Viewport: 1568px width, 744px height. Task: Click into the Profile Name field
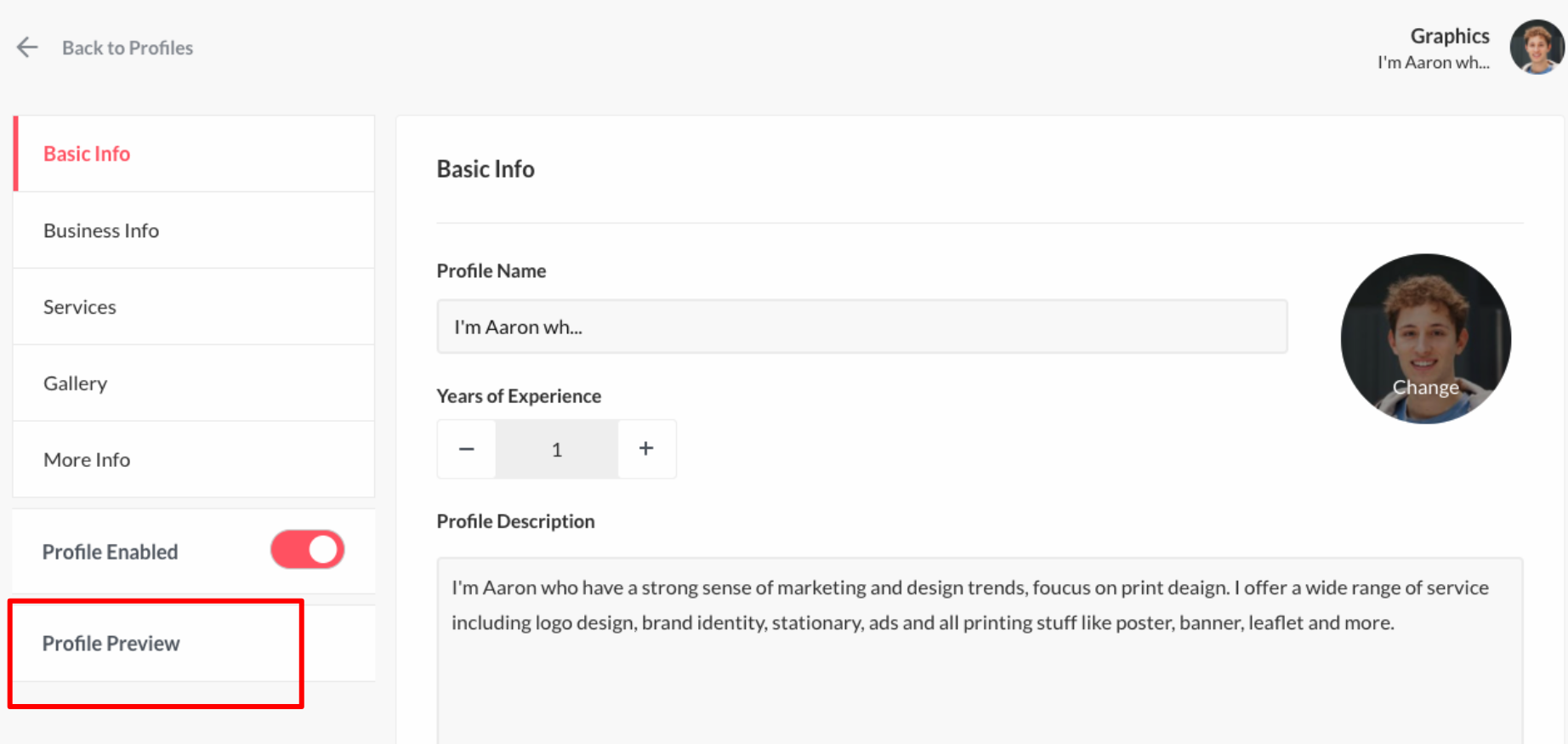point(862,327)
